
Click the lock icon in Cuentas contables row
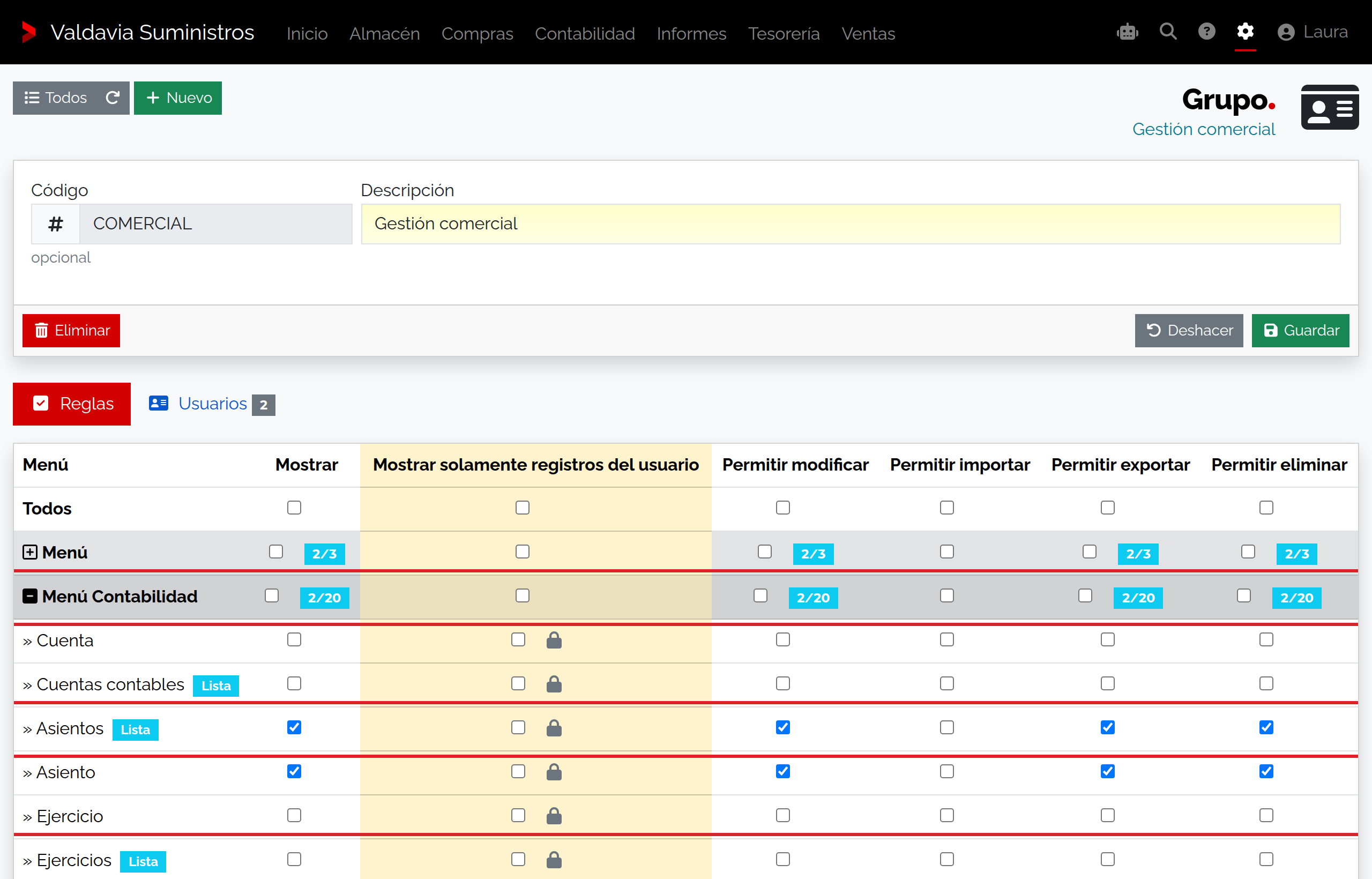[x=554, y=684]
